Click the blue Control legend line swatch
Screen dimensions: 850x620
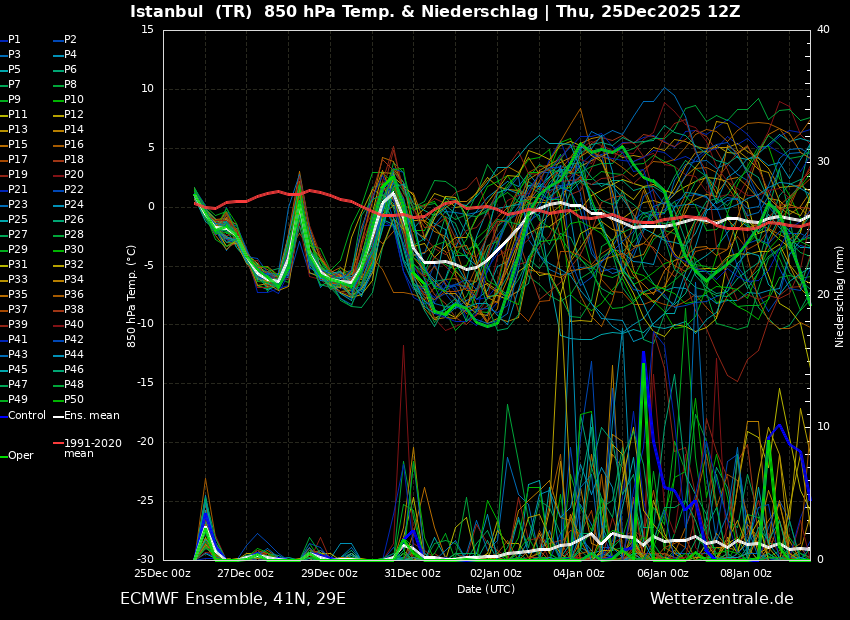coord(4,416)
